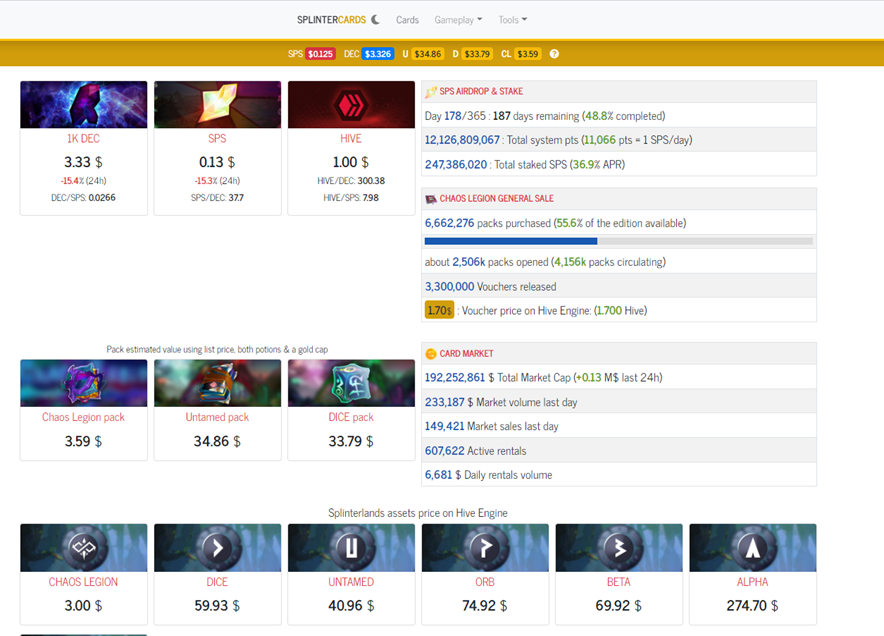The image size is (884, 636).
Task: Click the 149,421 Market sales row
Action: 618,426
